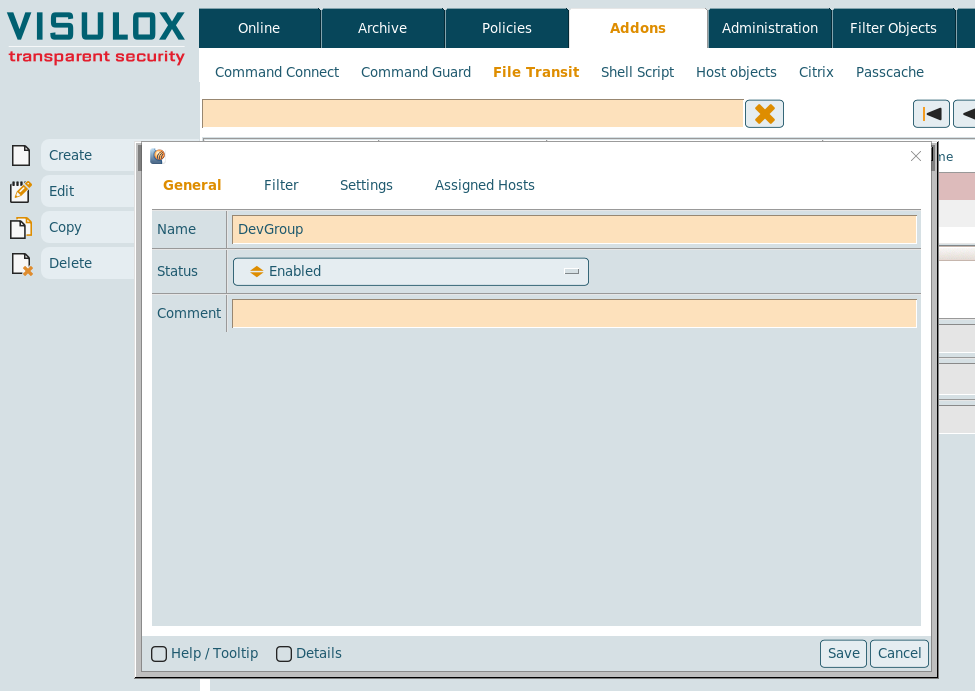Viewport: 975px width, 691px height.
Task: Click the Create new document icon
Action: click(20, 156)
